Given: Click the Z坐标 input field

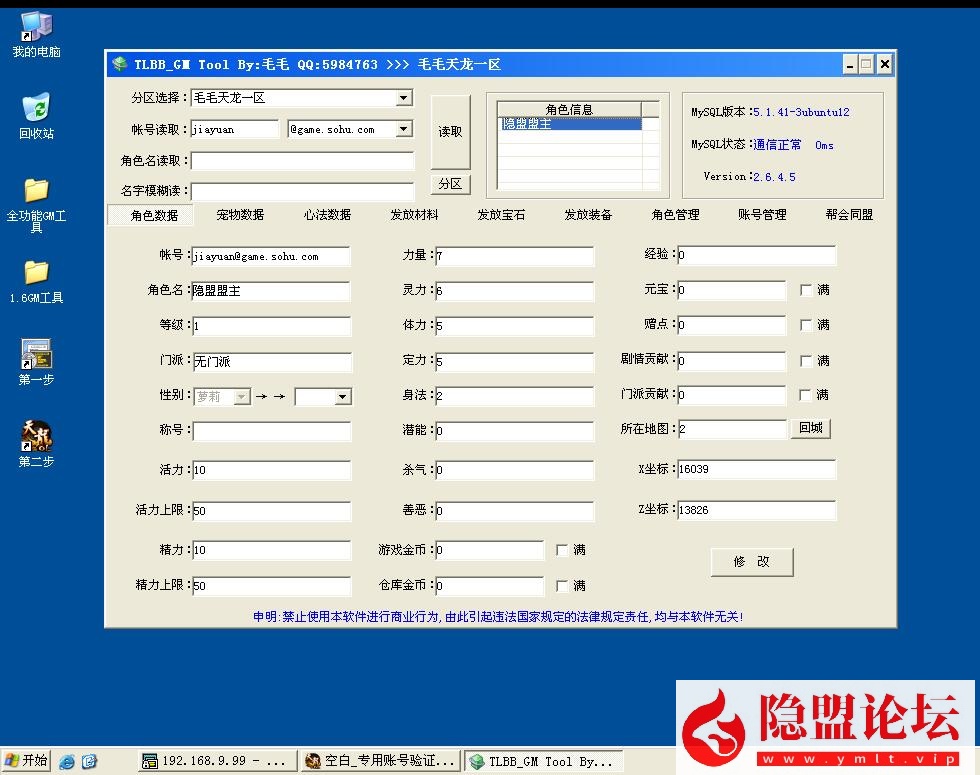Looking at the screenshot, I should point(756,509).
